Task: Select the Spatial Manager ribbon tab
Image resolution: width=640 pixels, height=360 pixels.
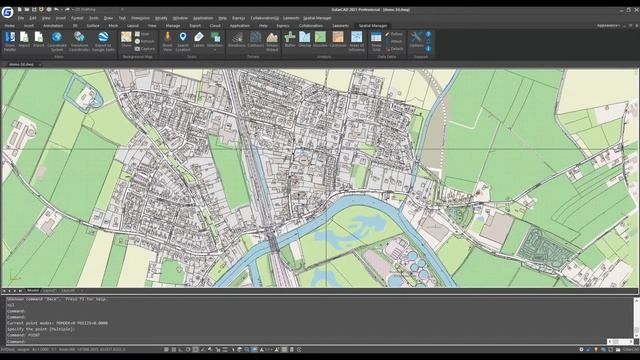Action: [373, 26]
